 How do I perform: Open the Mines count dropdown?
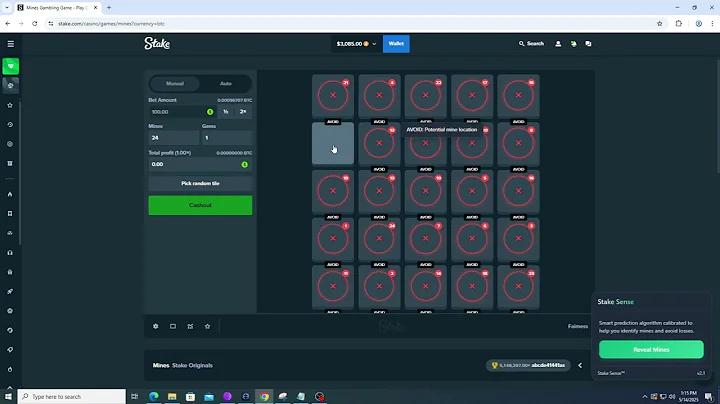(174, 138)
